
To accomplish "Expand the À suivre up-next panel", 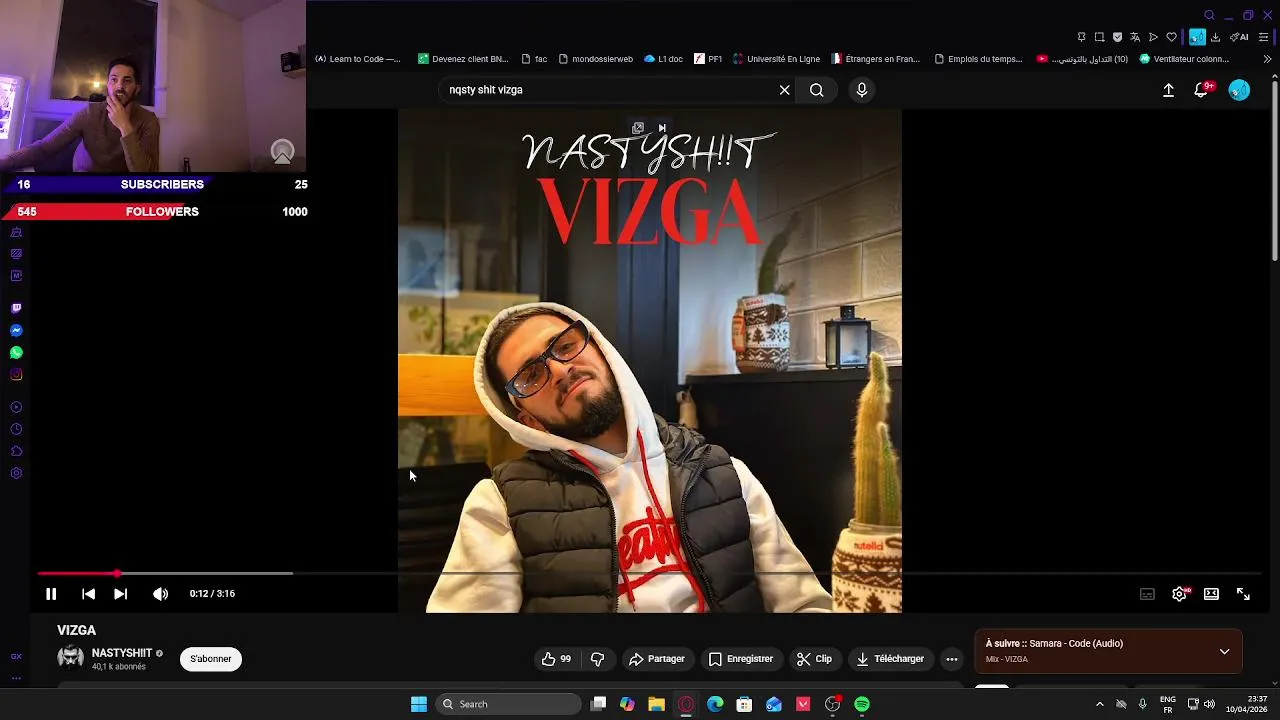I will [x=1224, y=651].
